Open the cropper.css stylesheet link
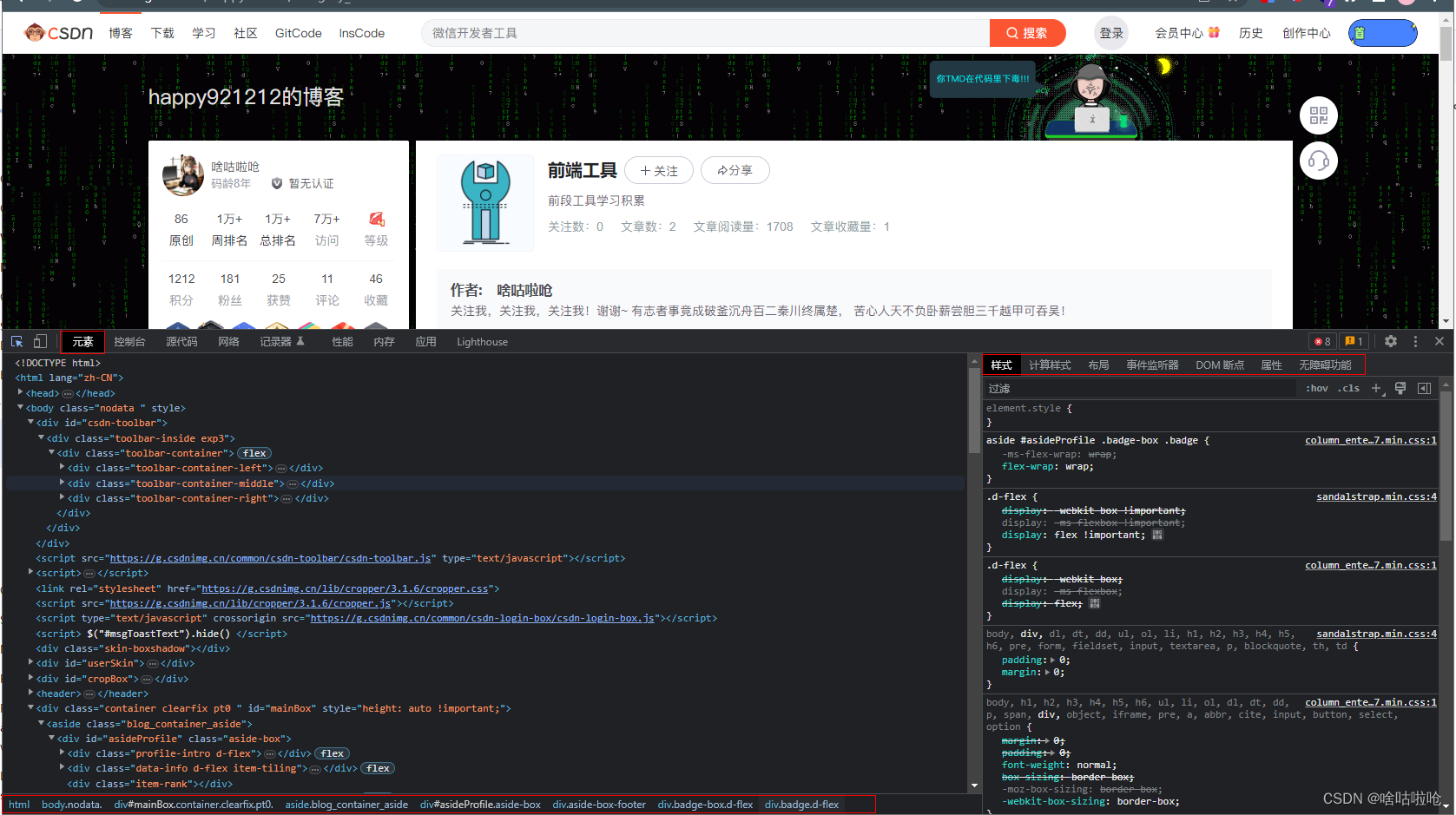This screenshot has height=815, width=1456. pyautogui.click(x=346, y=588)
